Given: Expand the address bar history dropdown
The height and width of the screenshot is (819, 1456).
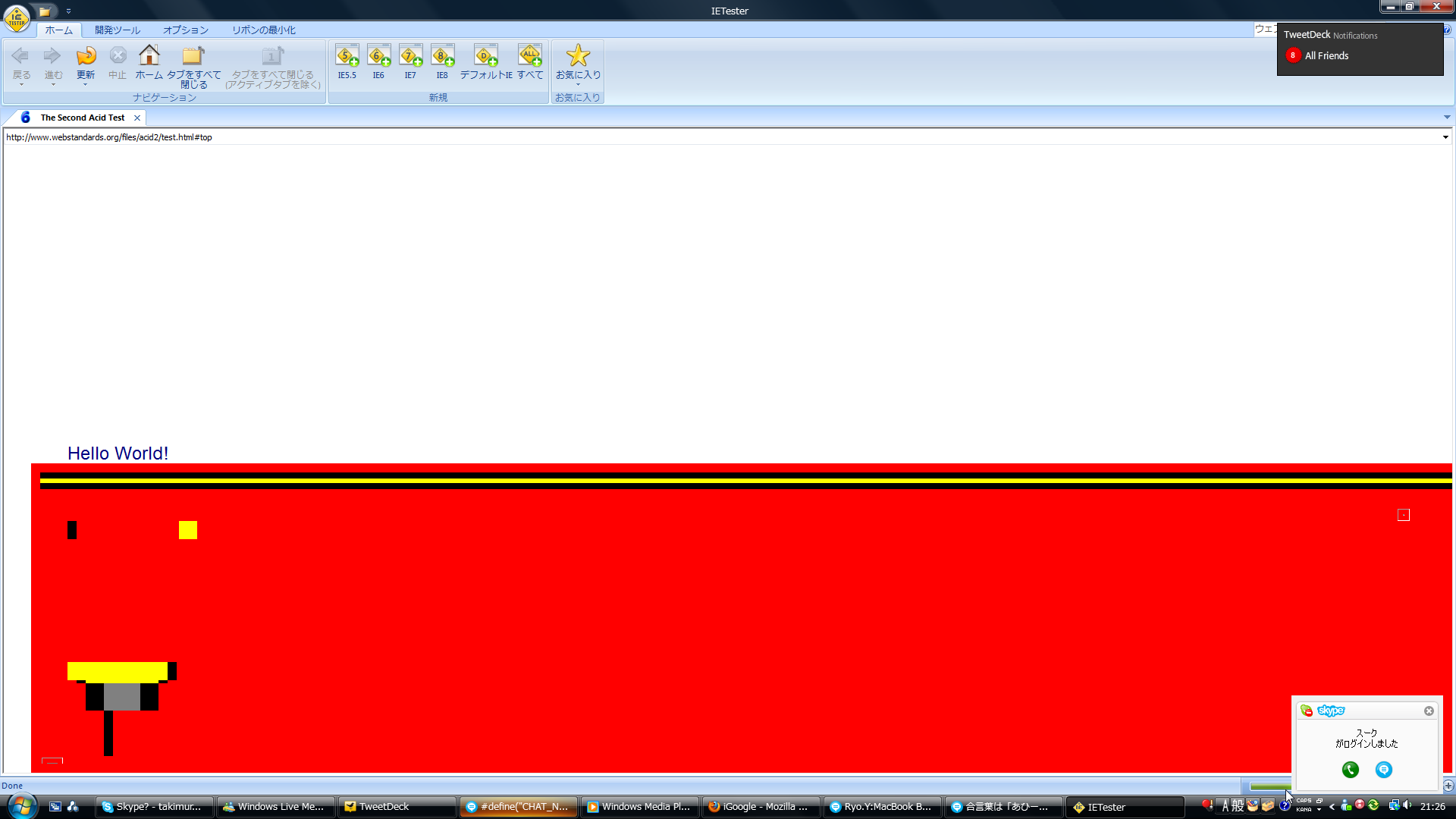Looking at the screenshot, I should [1445, 137].
